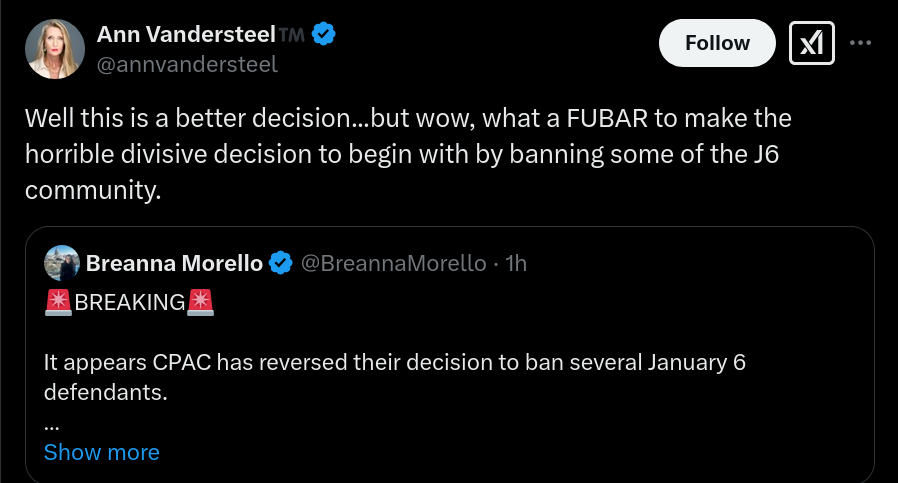Viewport: 898px width, 483px height.
Task: Open Grok explain icon beside Follow
Action: point(812,43)
